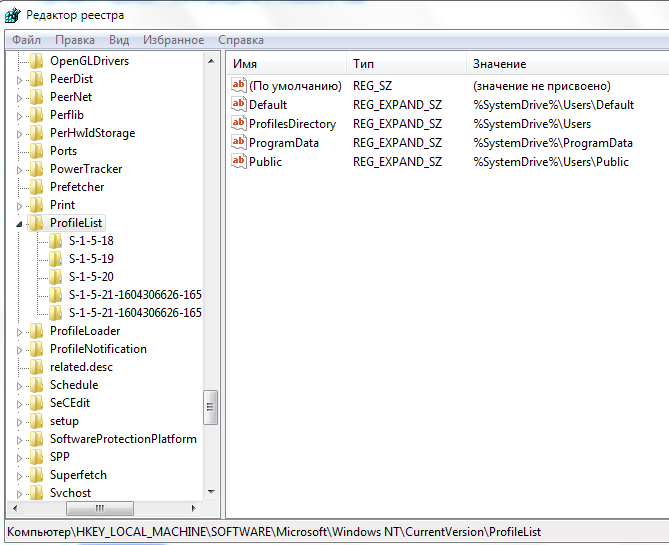669x545 pixels.
Task: Click the status bar registry path
Action: coord(274,532)
